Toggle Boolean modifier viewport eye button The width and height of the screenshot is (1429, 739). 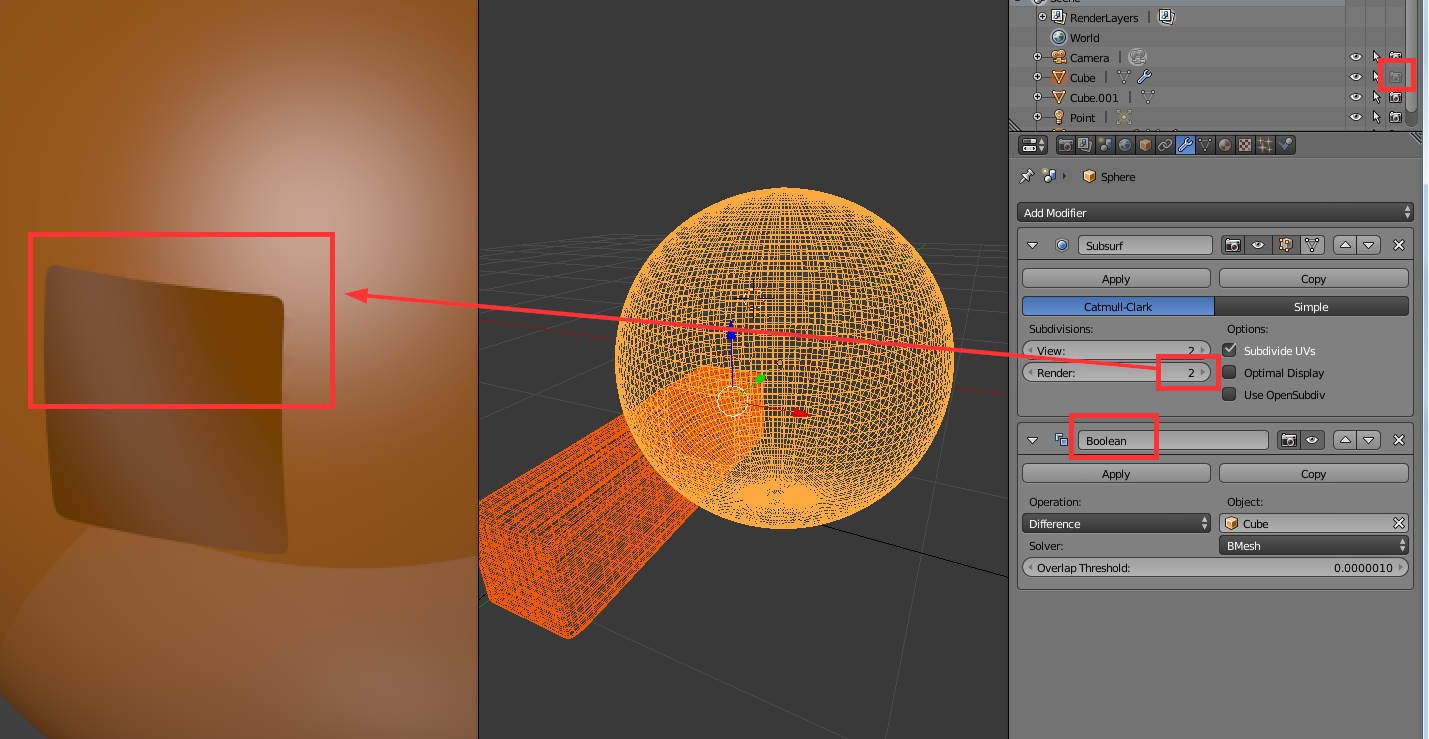(1313, 440)
